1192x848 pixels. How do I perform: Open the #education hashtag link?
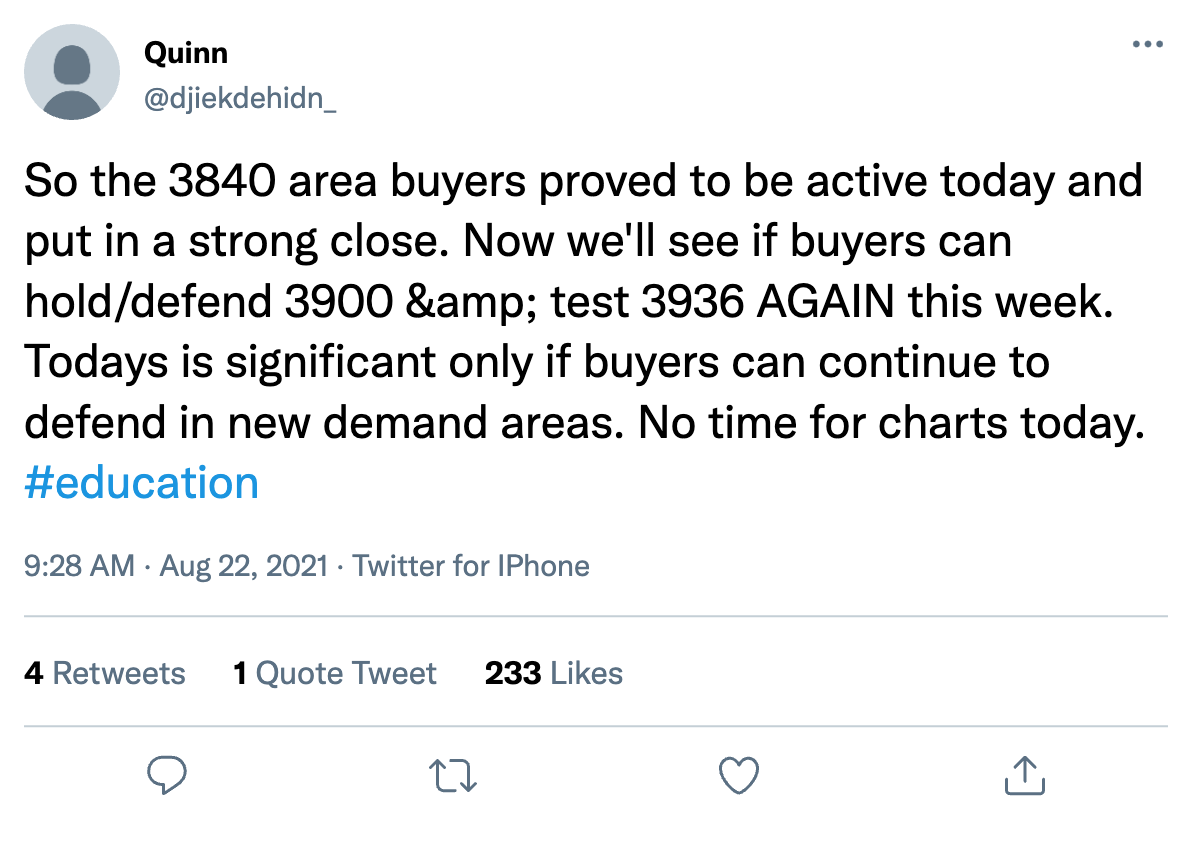142,483
